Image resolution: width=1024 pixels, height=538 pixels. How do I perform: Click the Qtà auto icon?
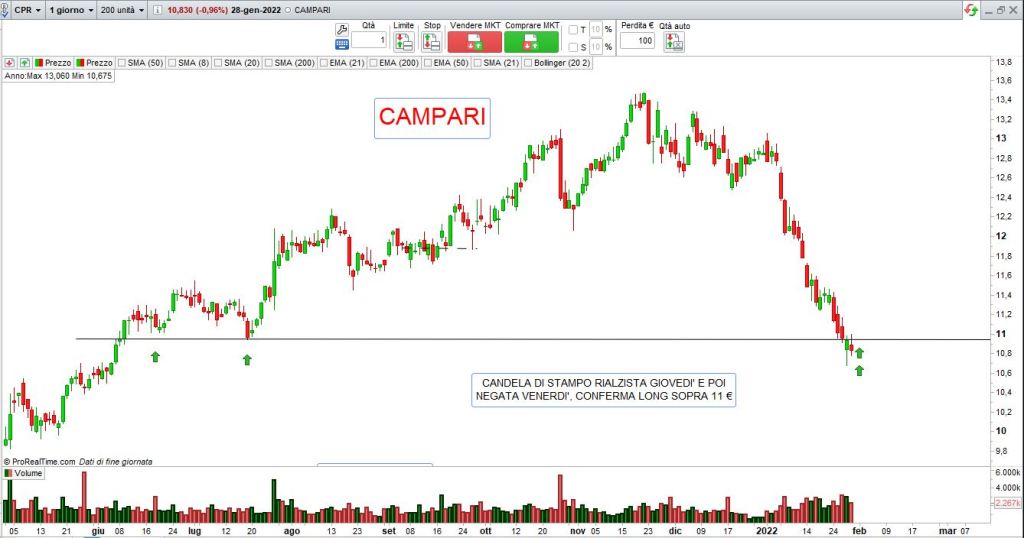click(675, 42)
